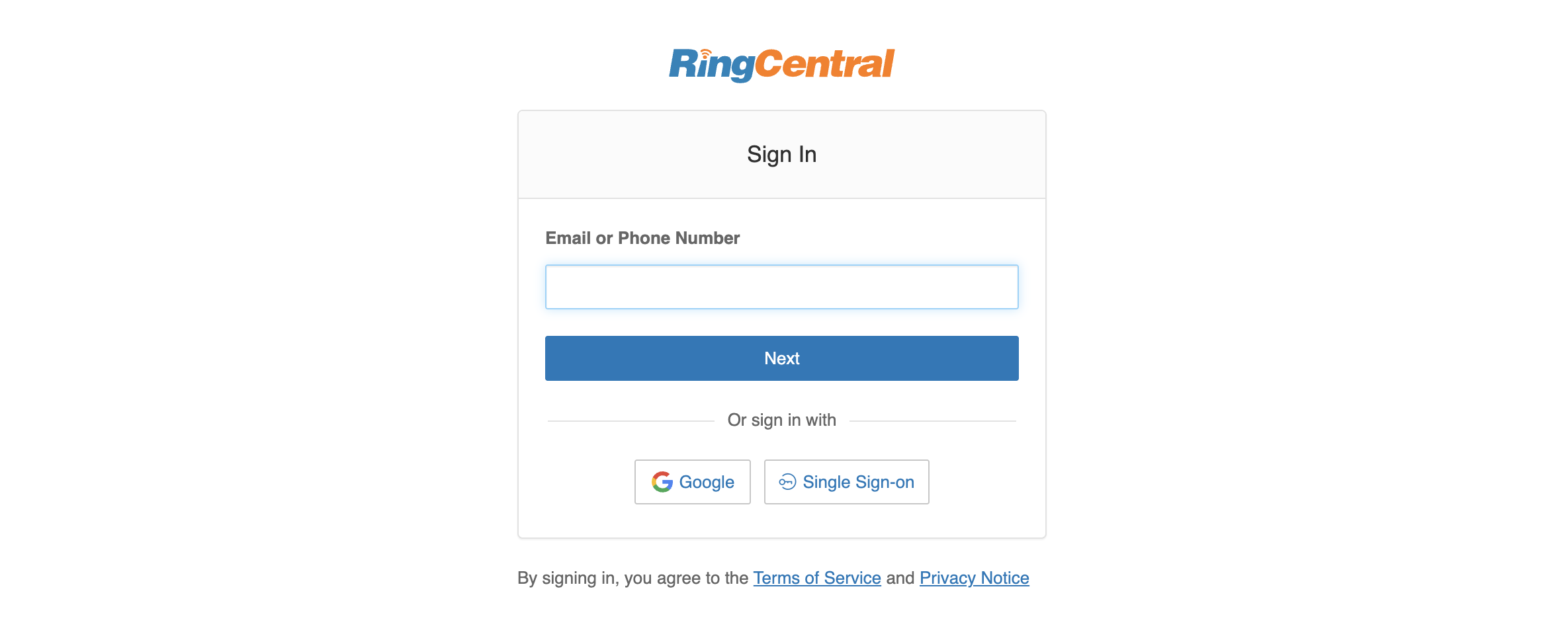Click the Google 'G' logo icon

662,482
